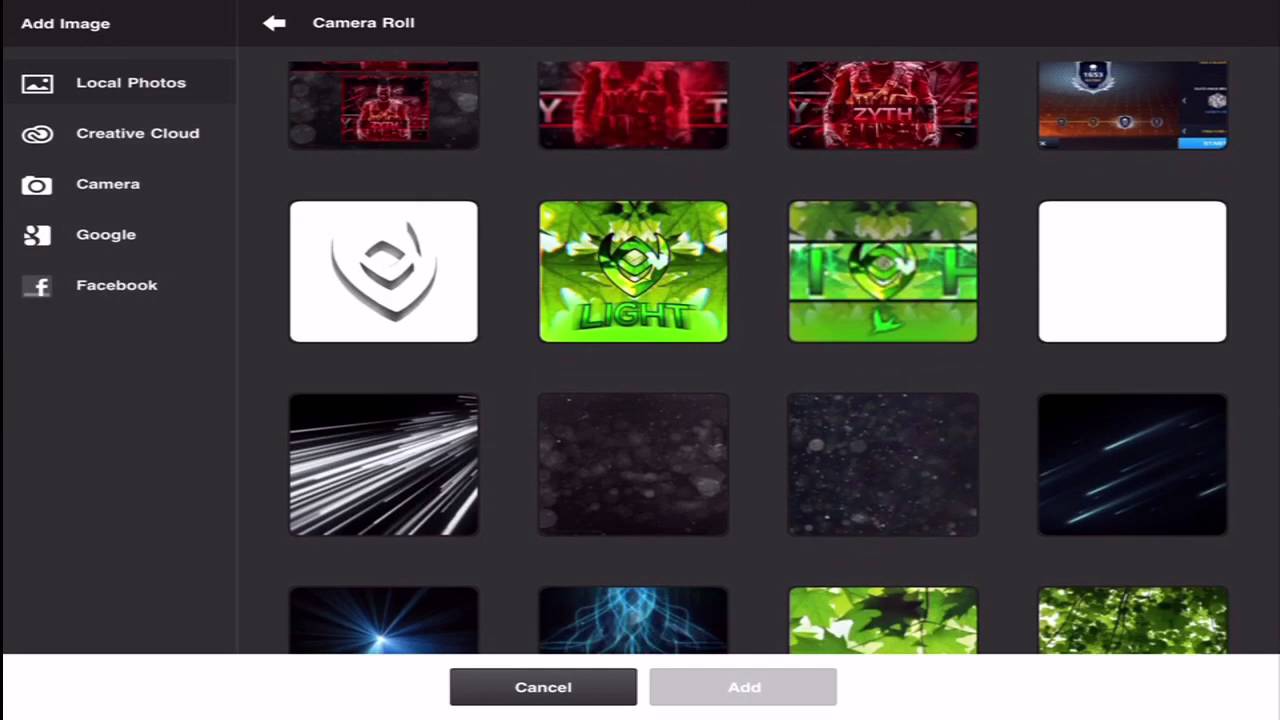Click the Camera icon in sidebar
This screenshot has width=1280, height=720.
tap(37, 185)
